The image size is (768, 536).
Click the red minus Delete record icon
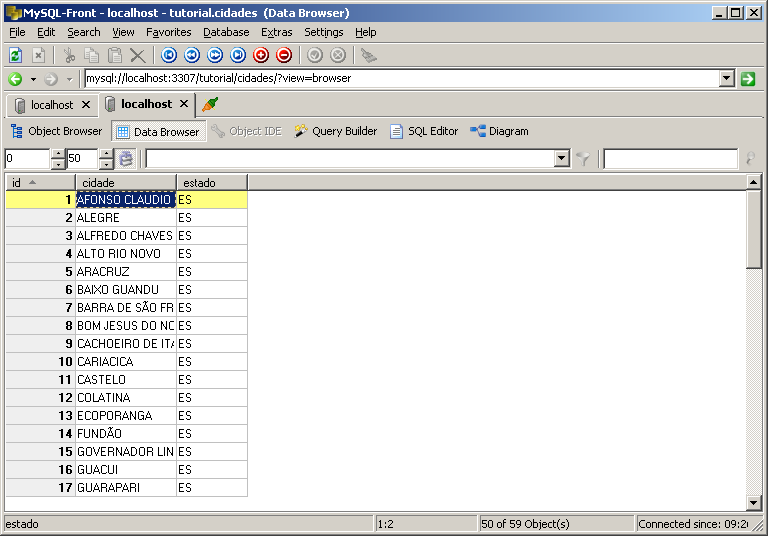click(x=284, y=55)
